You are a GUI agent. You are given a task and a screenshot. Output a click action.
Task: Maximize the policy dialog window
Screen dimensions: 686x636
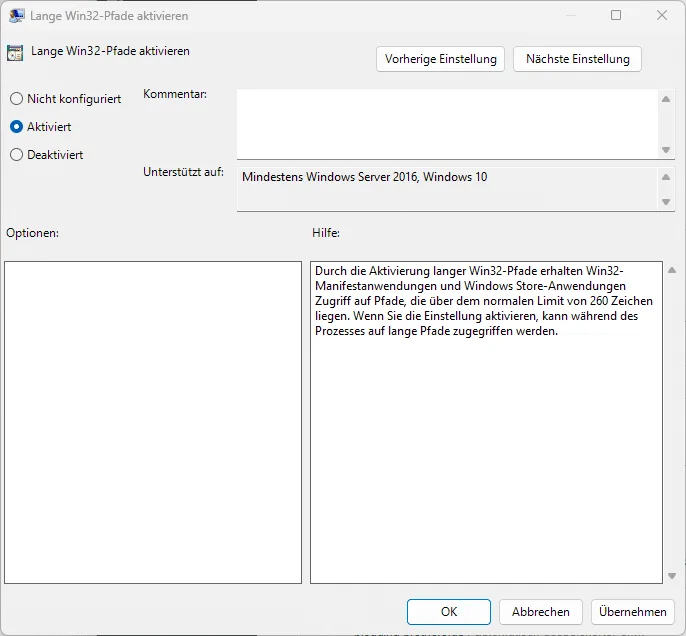[616, 16]
